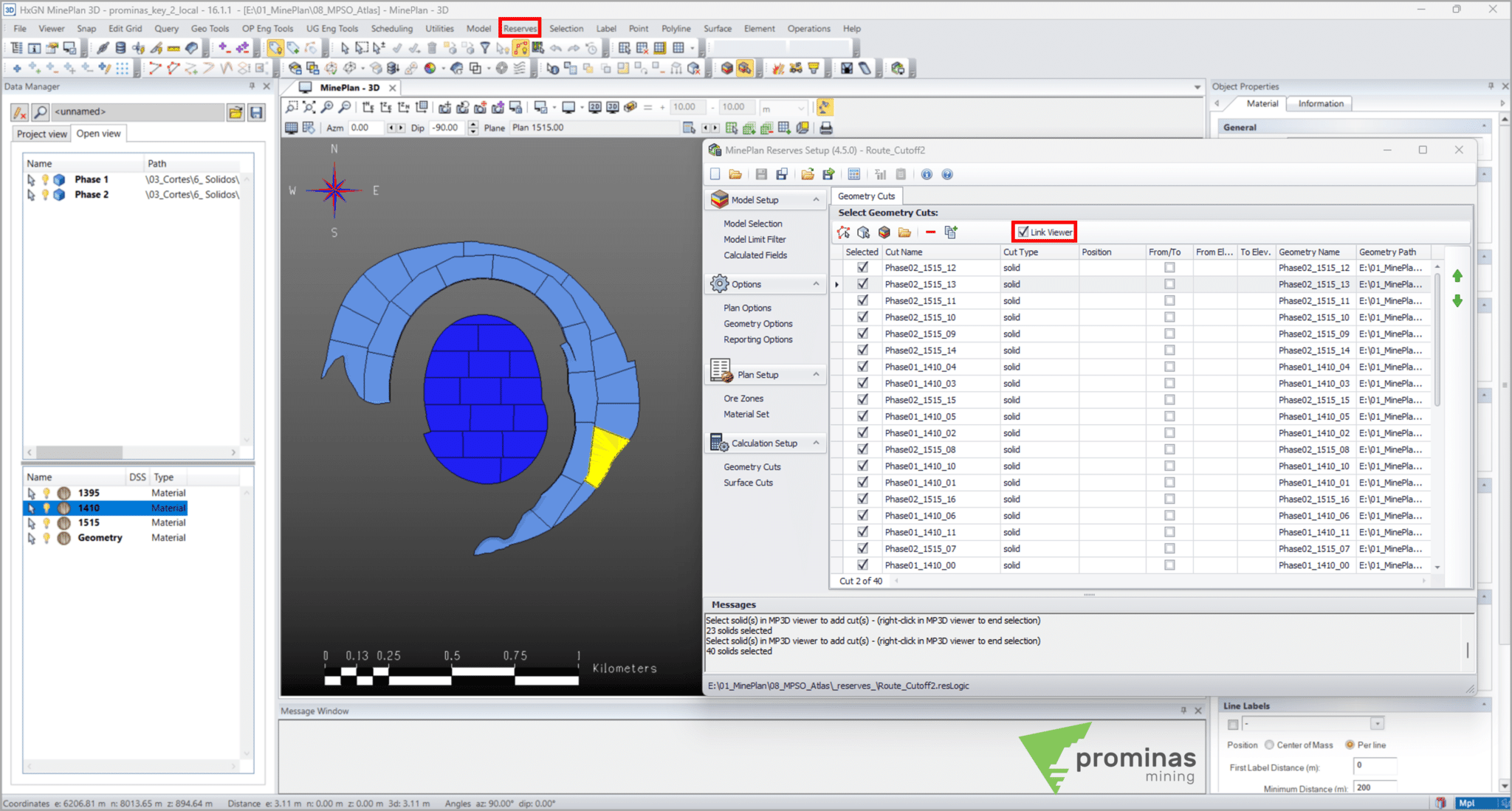Select the Per line radio button
The width and height of the screenshot is (1512, 811).
[x=1350, y=745]
